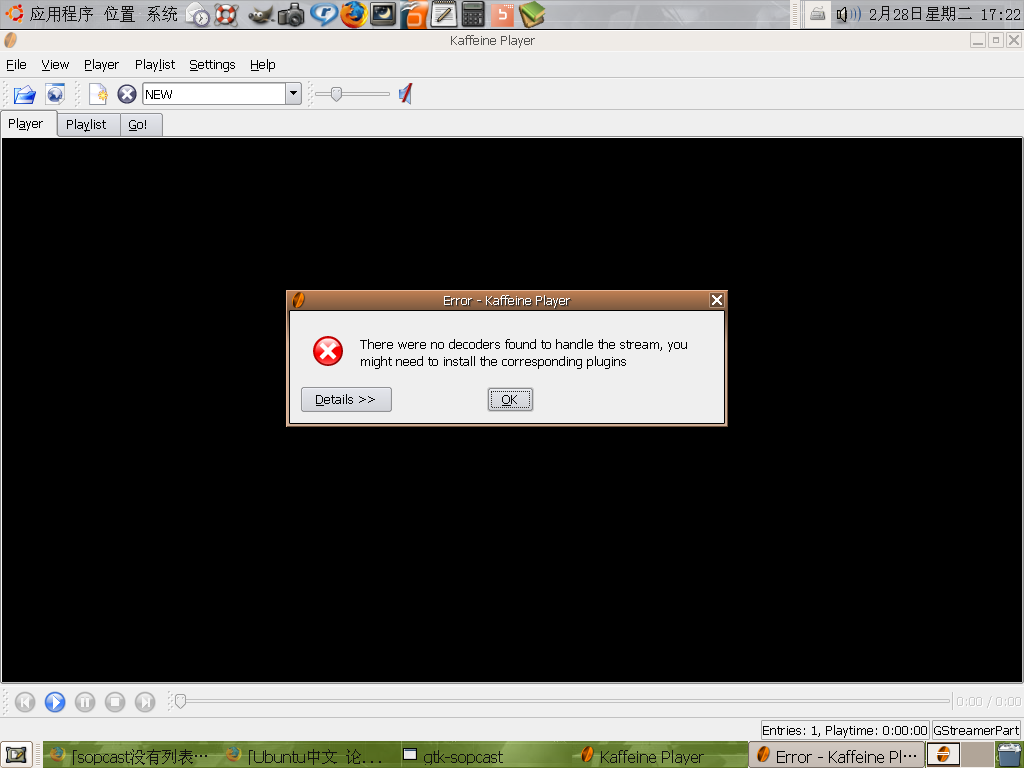Expand Details in the error dialog
The height and width of the screenshot is (768, 1024).
(346, 400)
